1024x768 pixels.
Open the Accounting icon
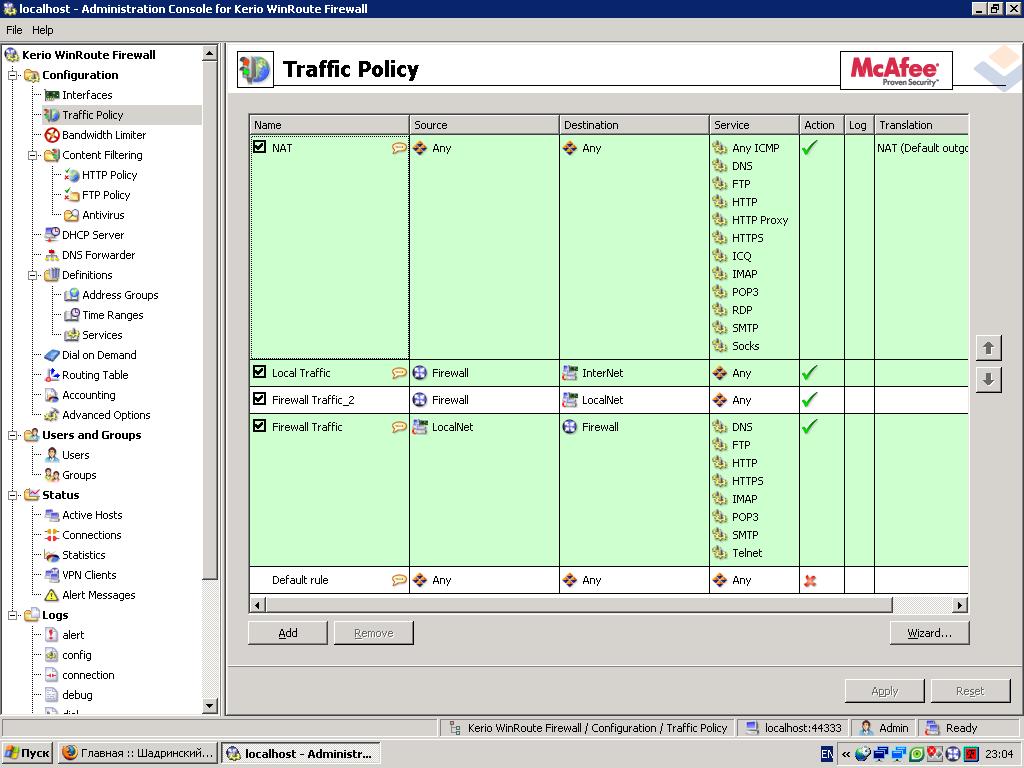pos(52,395)
